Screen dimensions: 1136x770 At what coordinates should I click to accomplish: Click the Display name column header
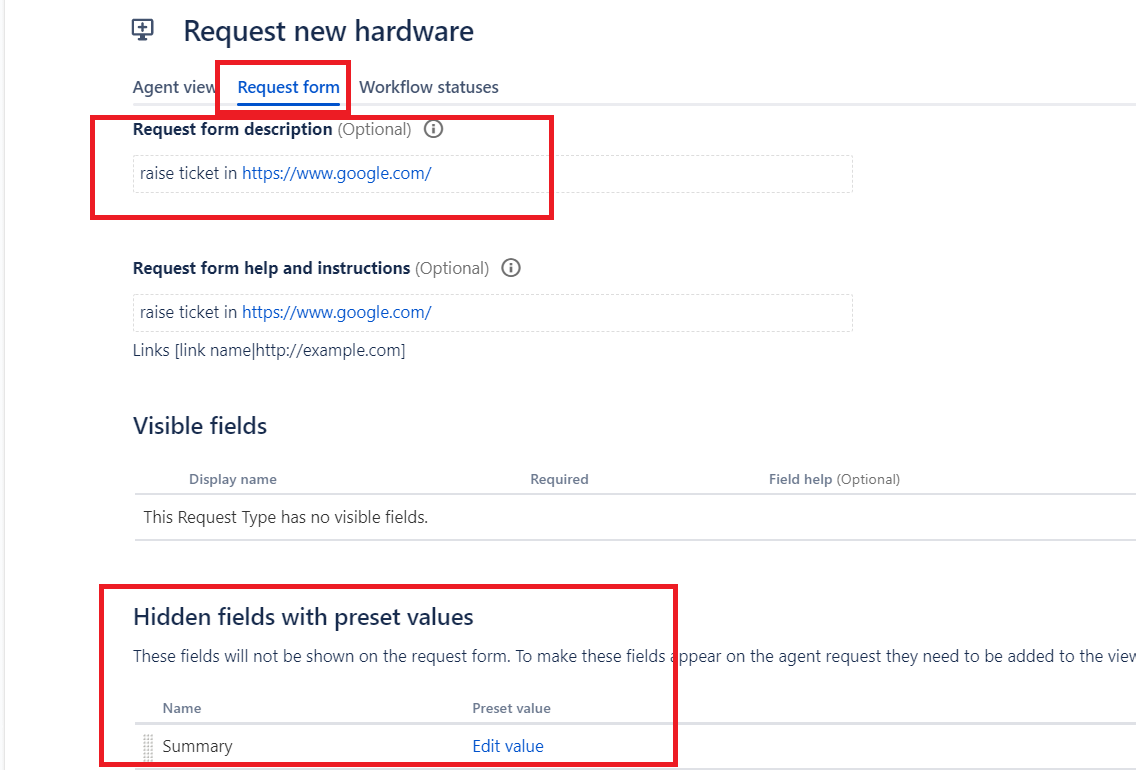click(x=233, y=479)
